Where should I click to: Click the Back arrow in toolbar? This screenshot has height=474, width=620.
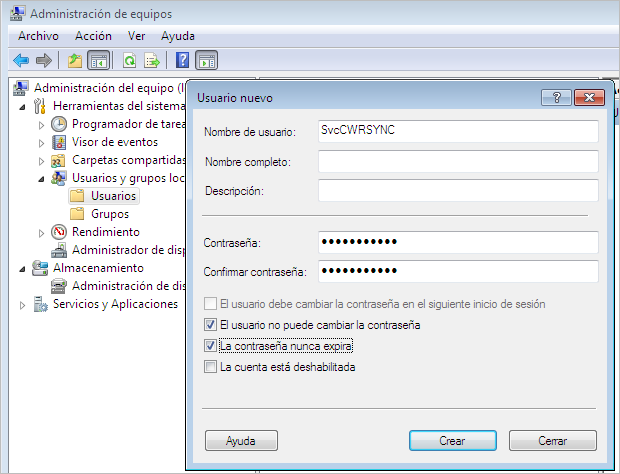click(21, 60)
